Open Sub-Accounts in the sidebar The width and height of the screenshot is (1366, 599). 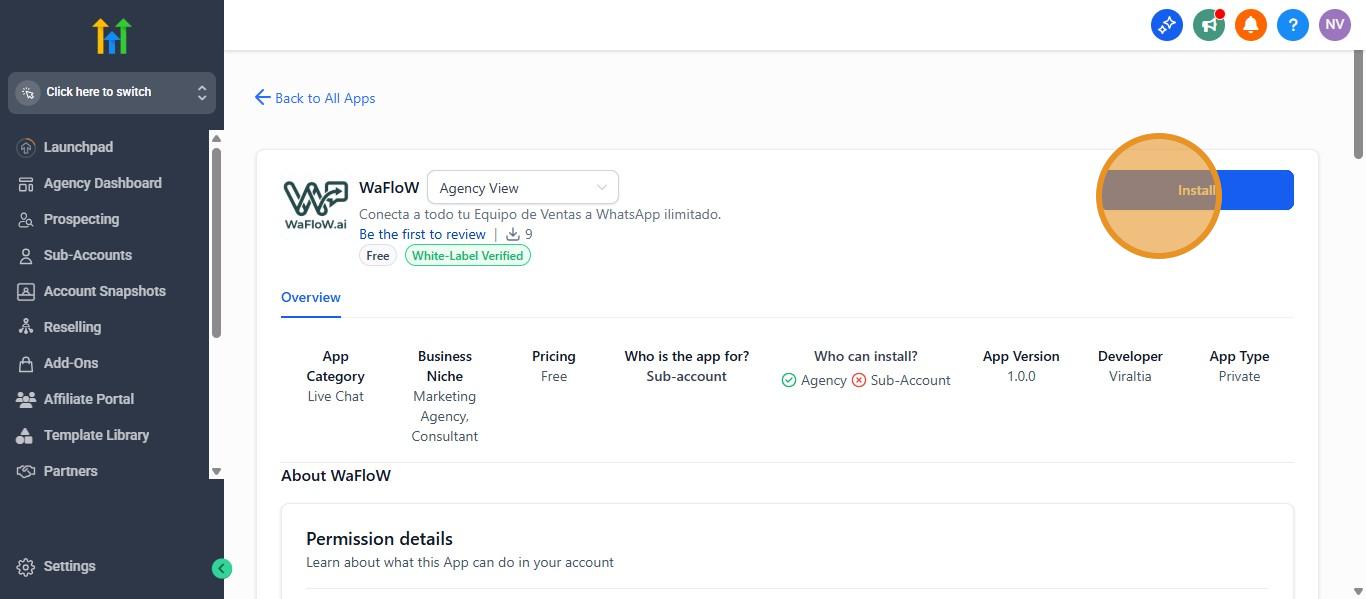tap(87, 255)
